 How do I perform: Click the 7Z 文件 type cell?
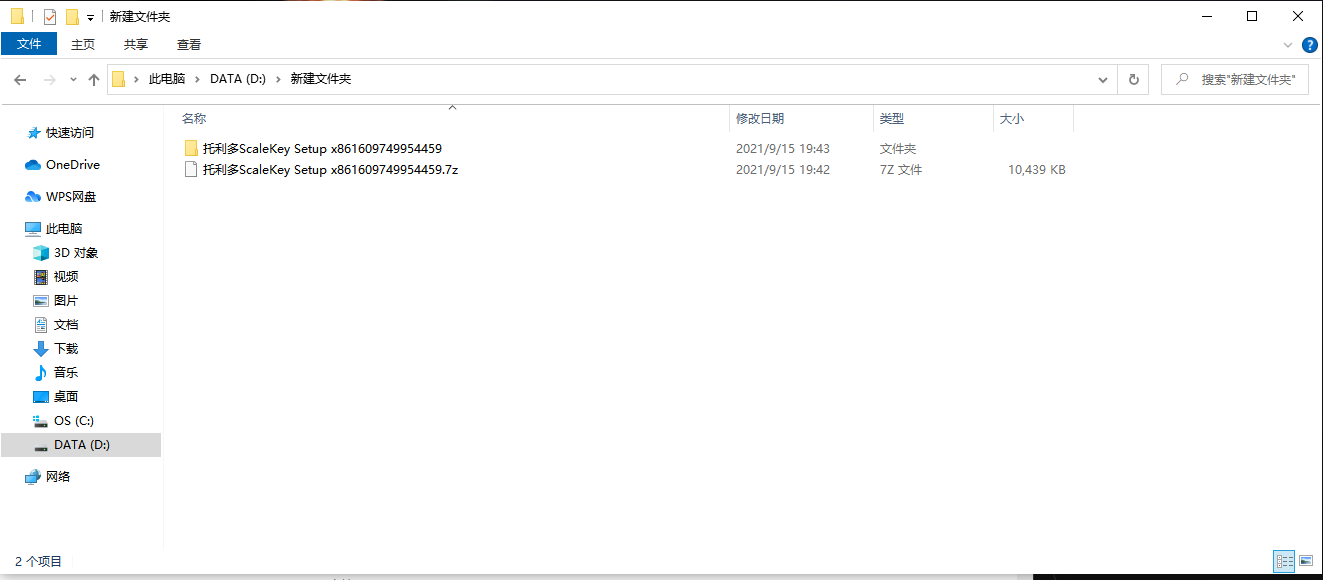click(x=901, y=170)
